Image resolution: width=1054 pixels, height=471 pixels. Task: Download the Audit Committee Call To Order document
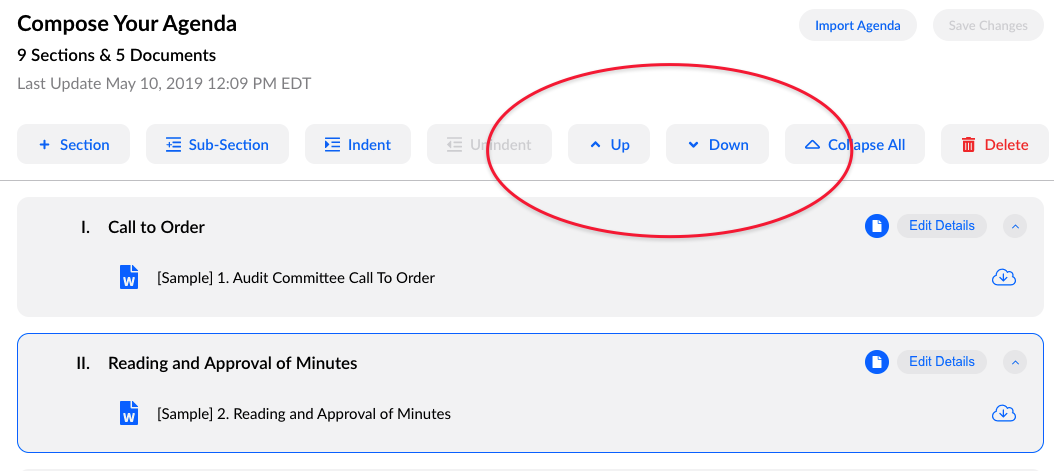[1004, 277]
